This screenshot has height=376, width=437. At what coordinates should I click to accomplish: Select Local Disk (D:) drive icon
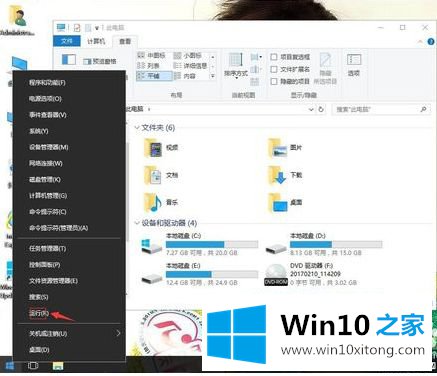pyautogui.click(x=276, y=248)
